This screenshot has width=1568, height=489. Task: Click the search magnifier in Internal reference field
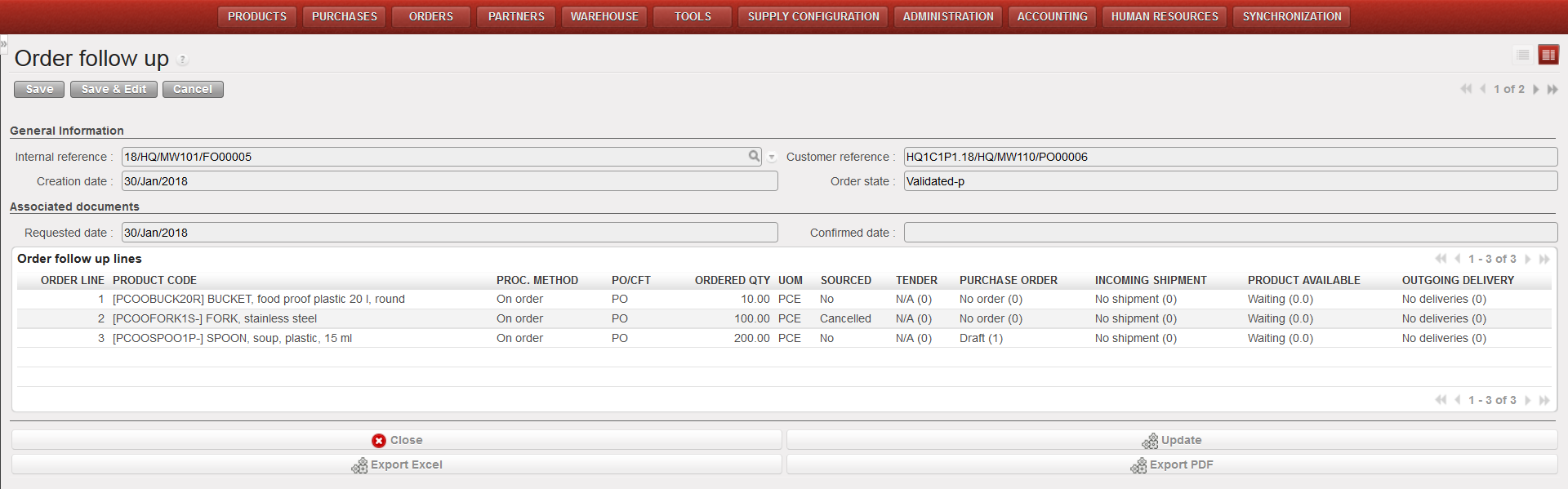click(x=754, y=156)
